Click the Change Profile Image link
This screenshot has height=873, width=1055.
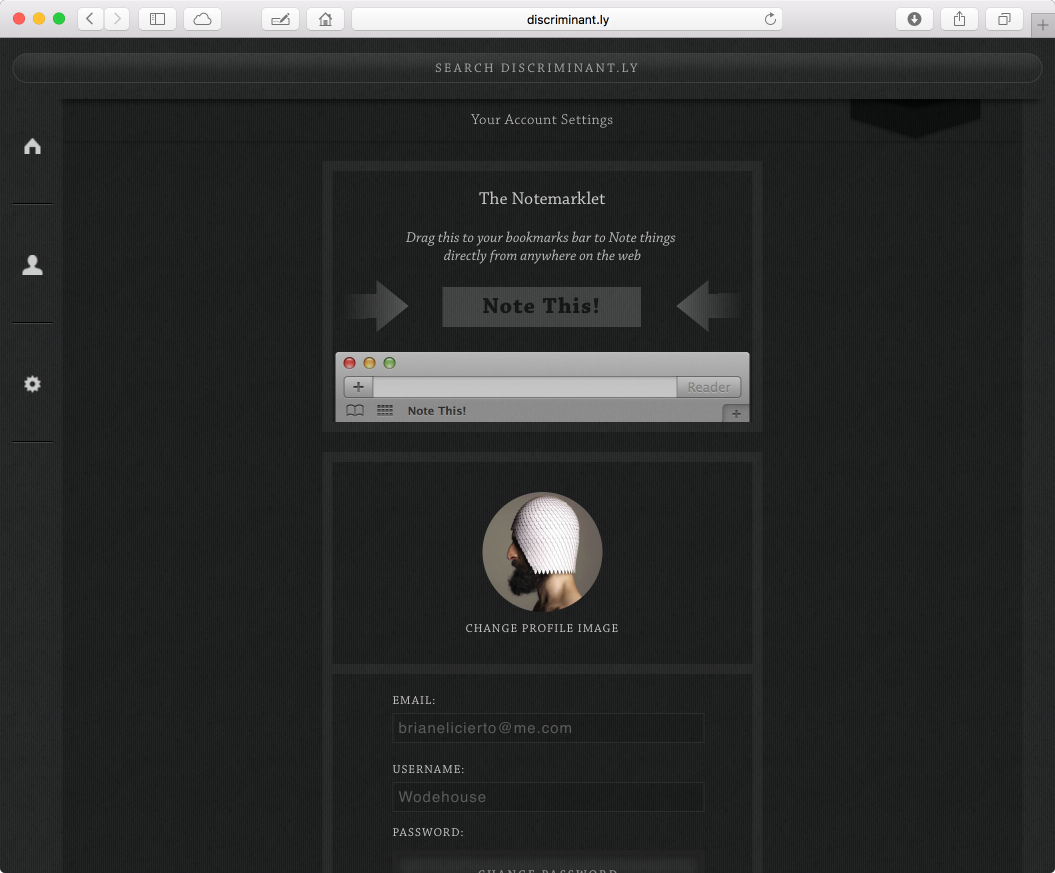542,628
